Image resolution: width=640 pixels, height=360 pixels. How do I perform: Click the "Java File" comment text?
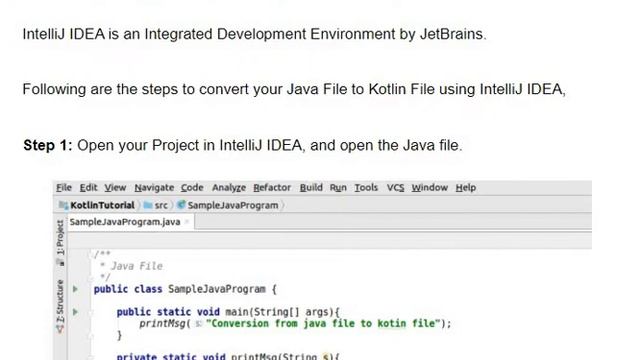click(x=137, y=266)
